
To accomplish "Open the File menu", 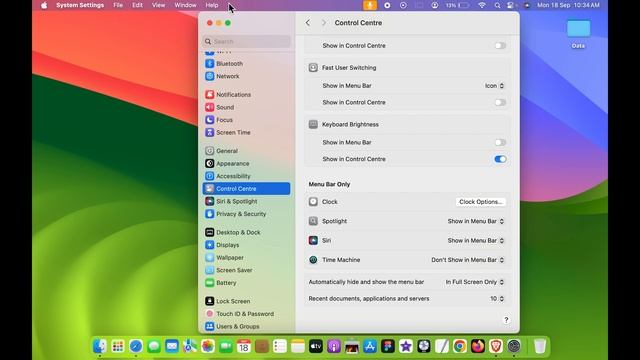I will click(x=118, y=5).
